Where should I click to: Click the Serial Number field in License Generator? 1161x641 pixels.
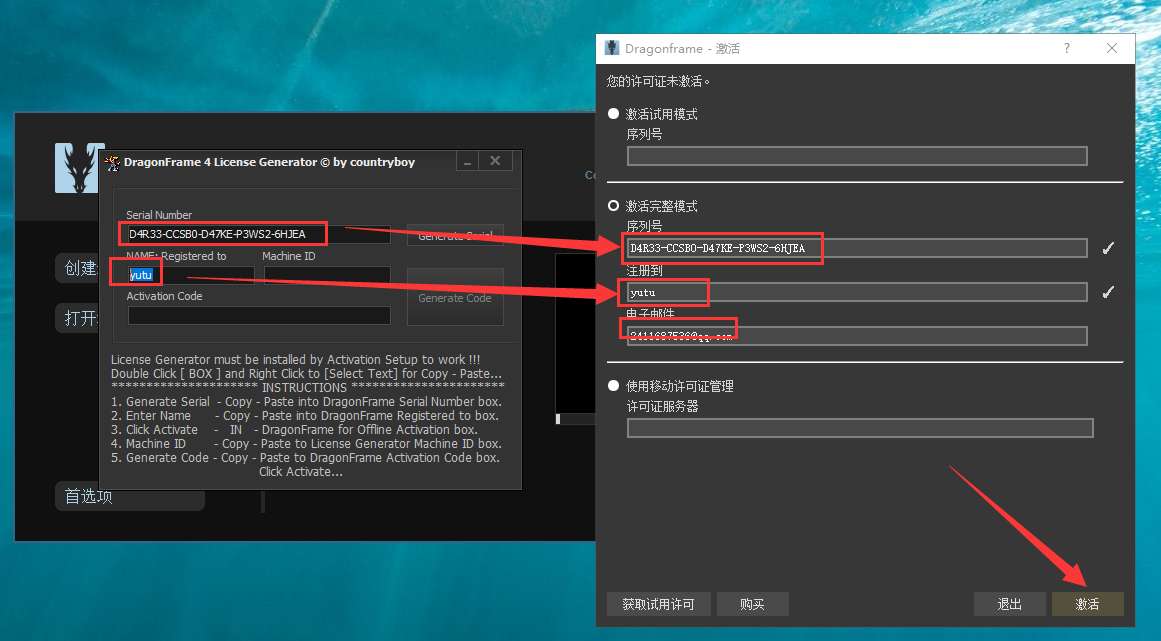(259, 234)
